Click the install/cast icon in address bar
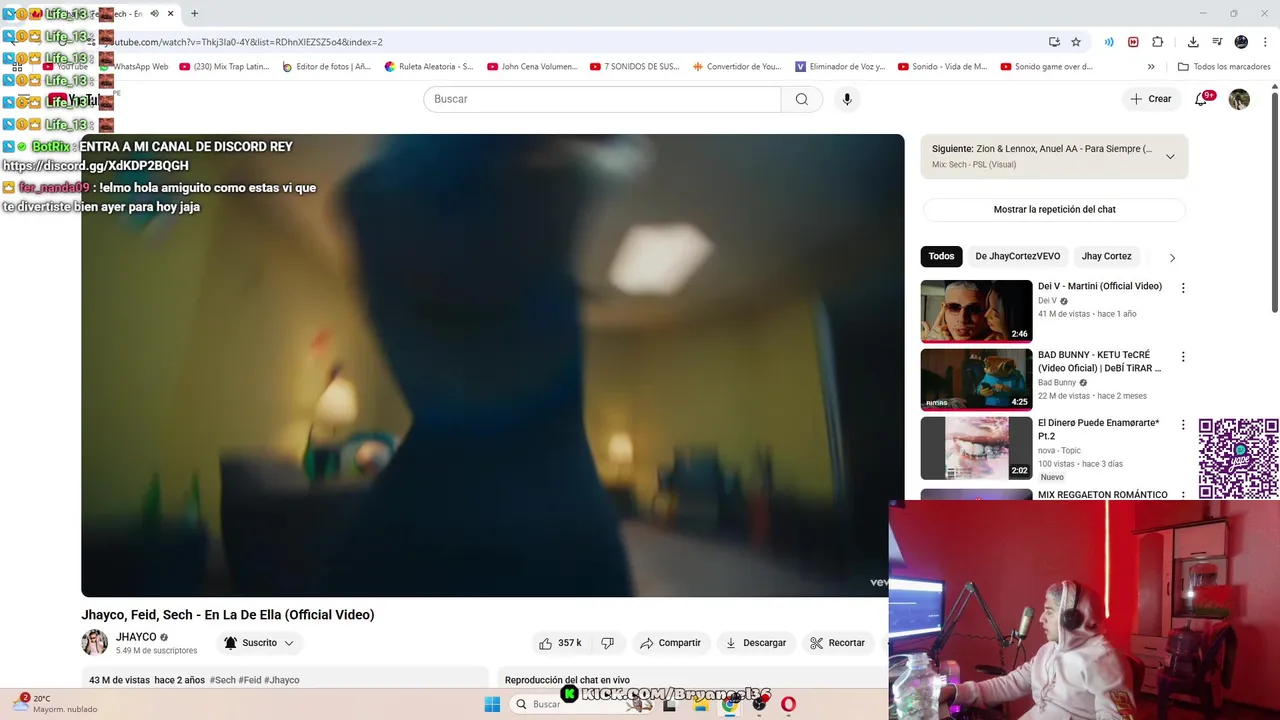This screenshot has width=1280, height=720. [x=1054, y=42]
